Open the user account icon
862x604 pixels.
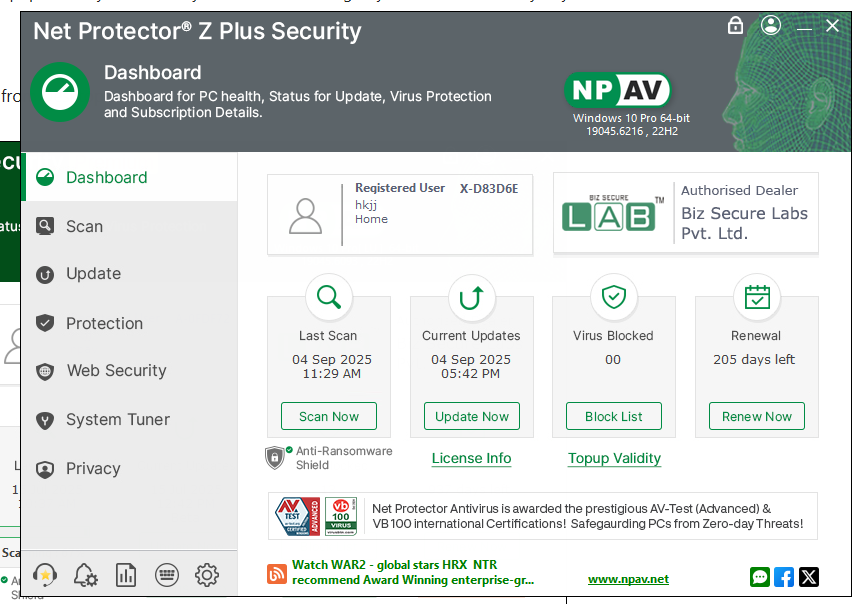point(770,26)
